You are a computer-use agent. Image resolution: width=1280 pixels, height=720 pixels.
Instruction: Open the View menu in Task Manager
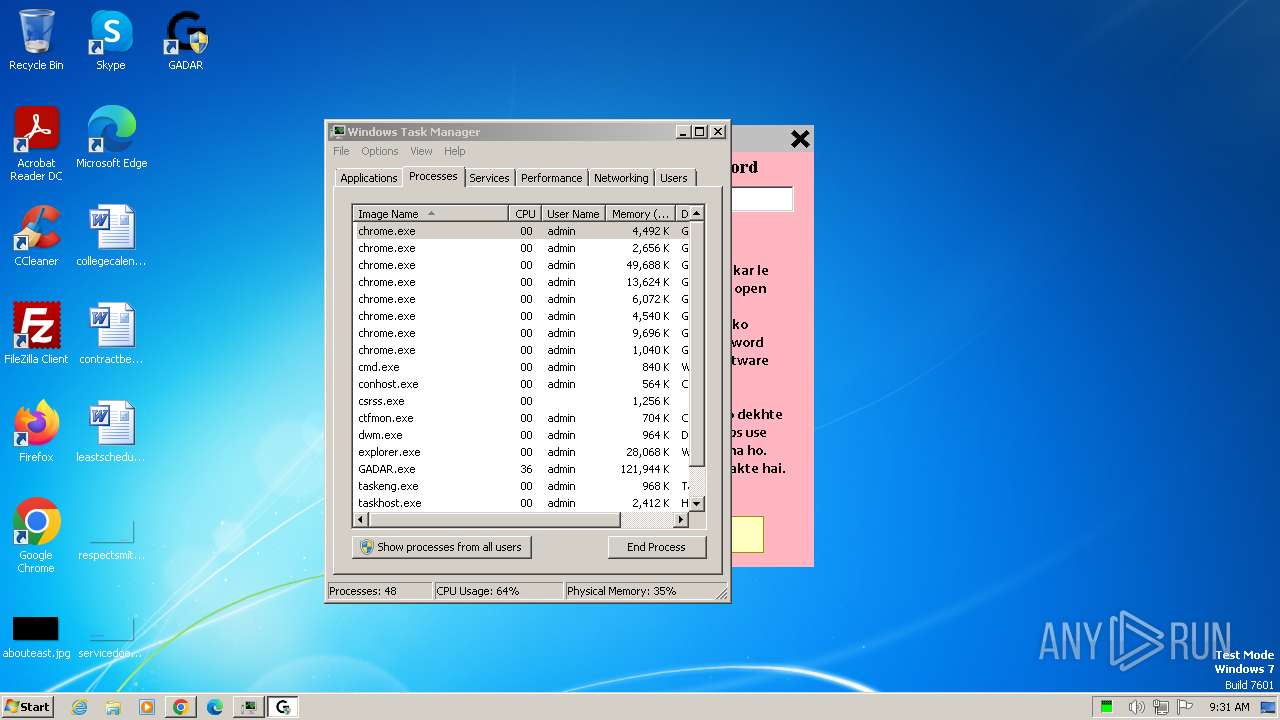tap(421, 151)
